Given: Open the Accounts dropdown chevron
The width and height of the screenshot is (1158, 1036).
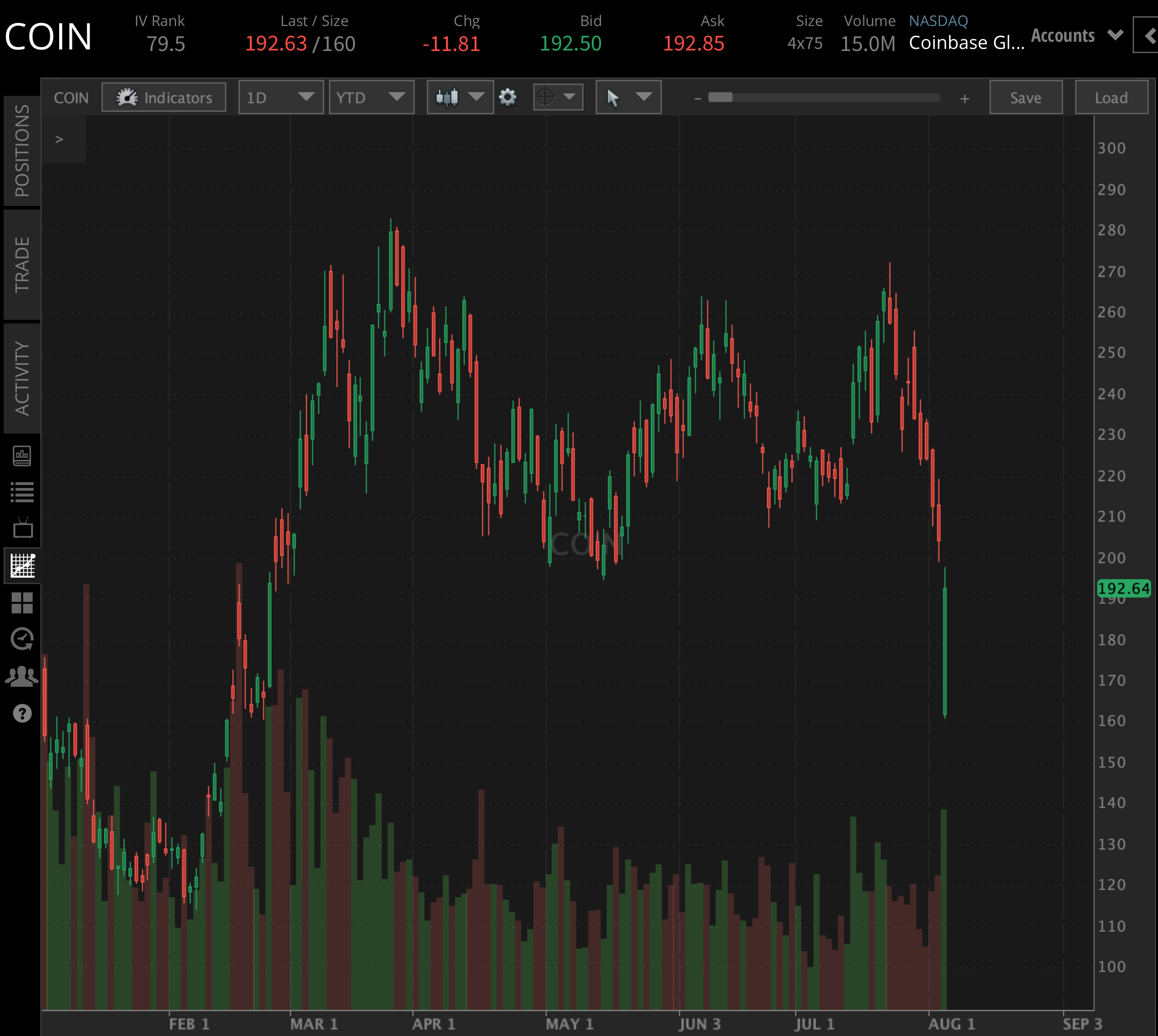Looking at the screenshot, I should 1115,35.
